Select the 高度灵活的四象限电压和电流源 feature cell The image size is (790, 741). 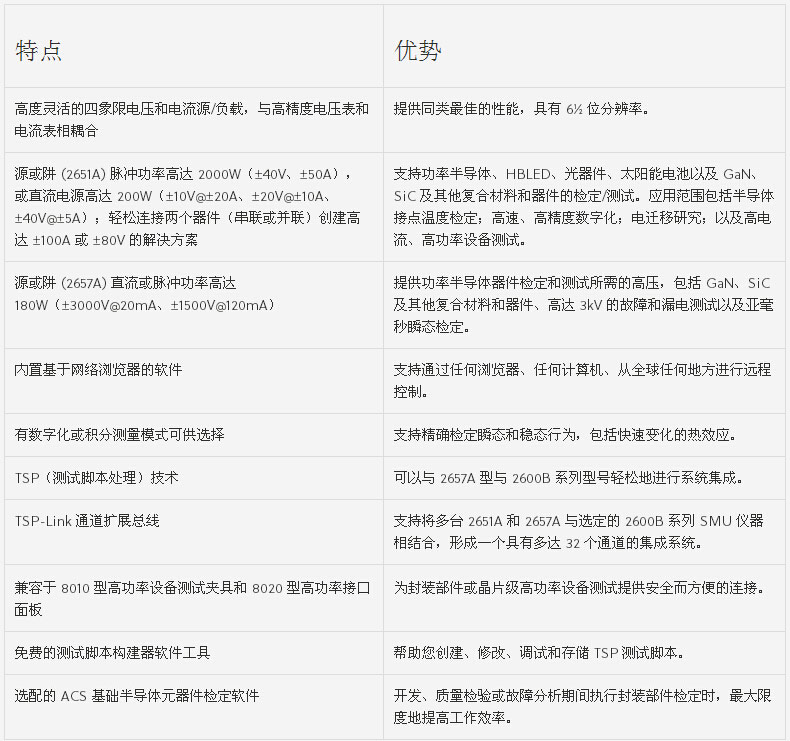[x=191, y=120]
